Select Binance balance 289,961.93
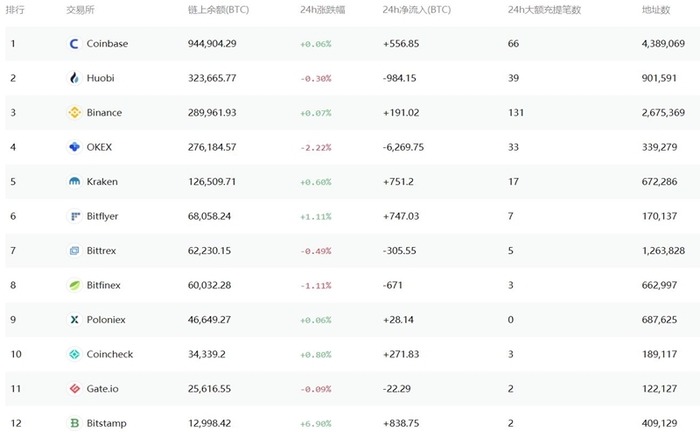This screenshot has height=438, width=700. pyautogui.click(x=212, y=113)
